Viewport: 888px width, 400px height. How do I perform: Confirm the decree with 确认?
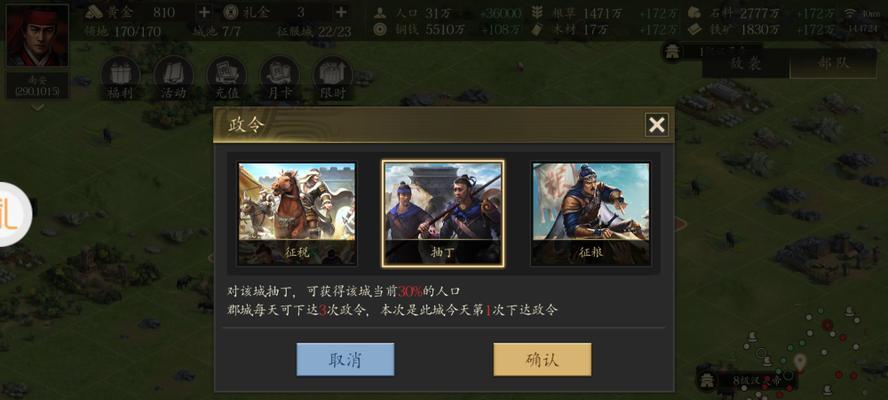coord(542,359)
